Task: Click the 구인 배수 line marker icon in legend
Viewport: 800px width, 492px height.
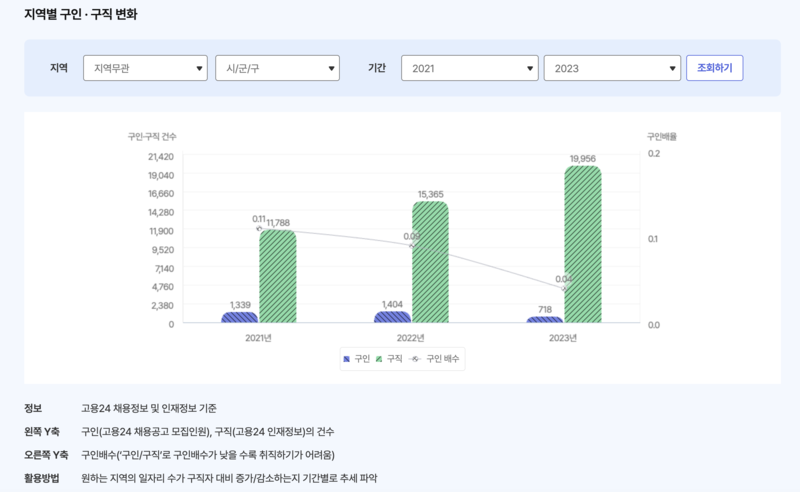Action: click(415, 359)
